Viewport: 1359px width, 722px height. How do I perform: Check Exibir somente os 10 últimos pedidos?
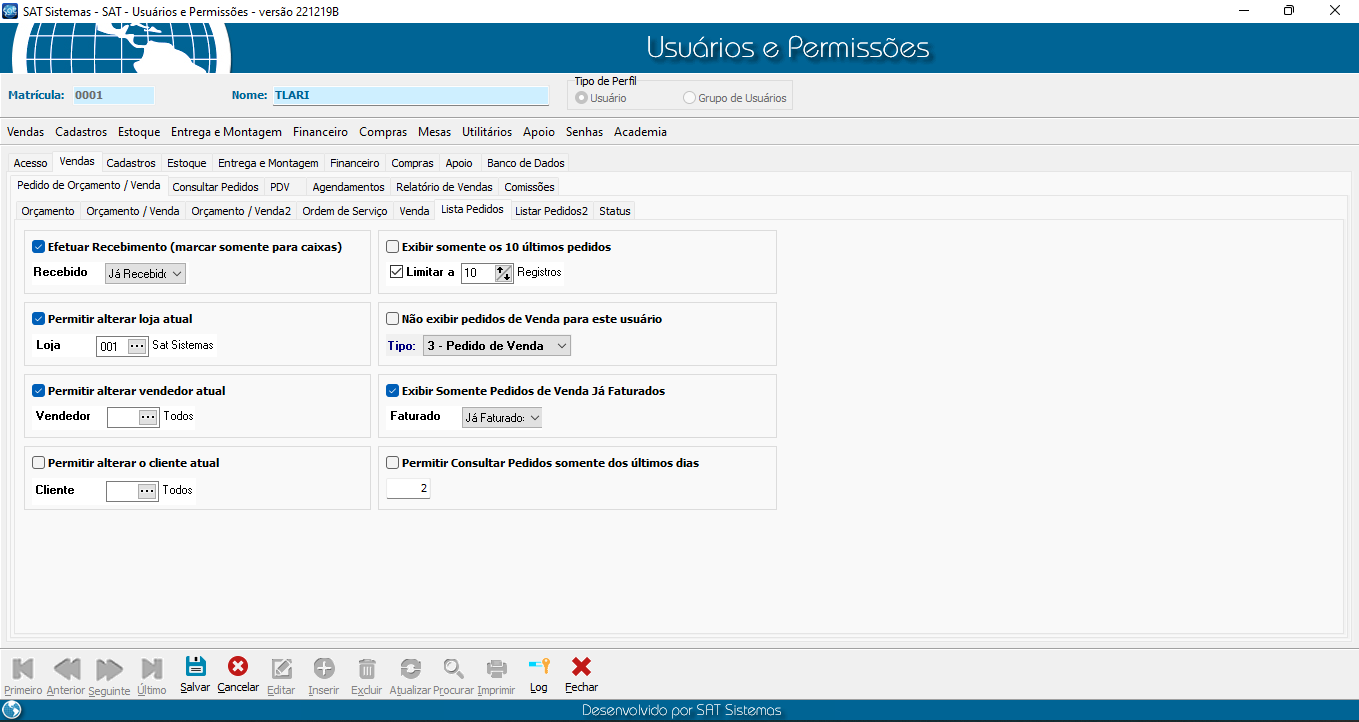393,247
